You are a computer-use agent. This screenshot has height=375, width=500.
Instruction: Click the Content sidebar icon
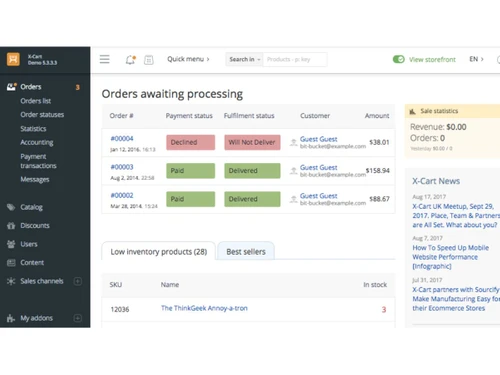[11, 263]
